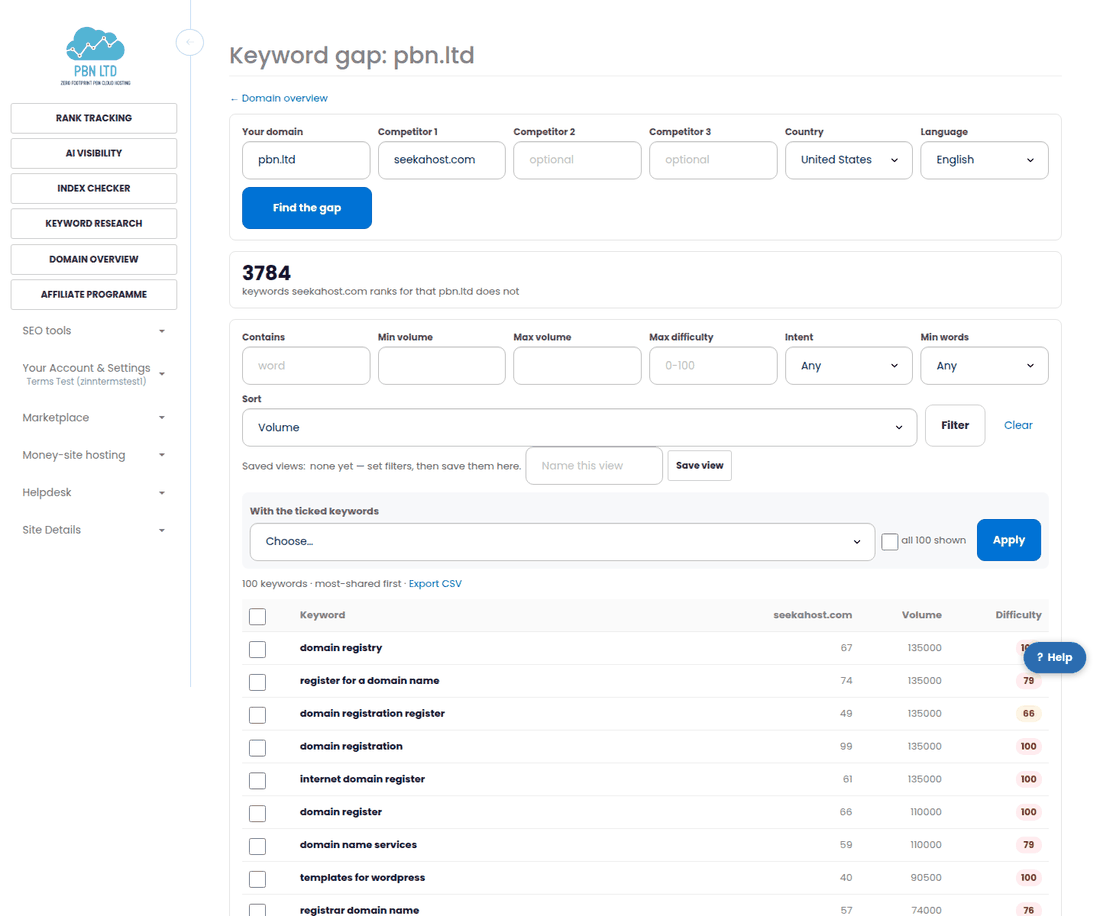Screen dimensions: 1100x916
Task: Click the 3784 keyword count
Action: 267,273
